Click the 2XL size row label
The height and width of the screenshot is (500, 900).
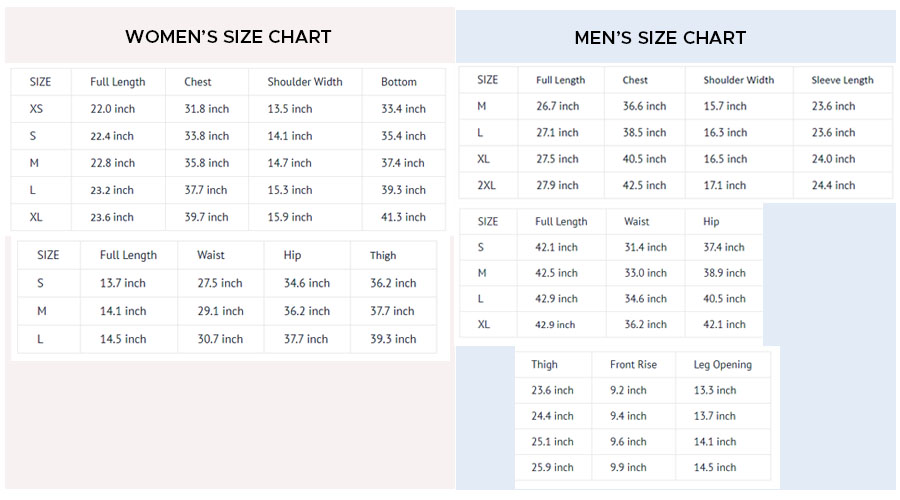486,185
